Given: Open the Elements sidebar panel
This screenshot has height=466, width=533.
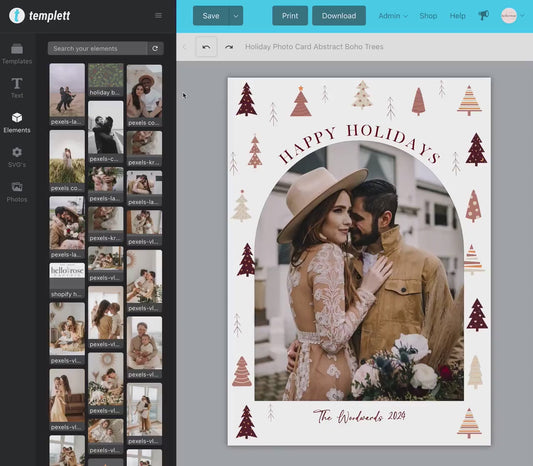Looking at the screenshot, I should coord(17,123).
